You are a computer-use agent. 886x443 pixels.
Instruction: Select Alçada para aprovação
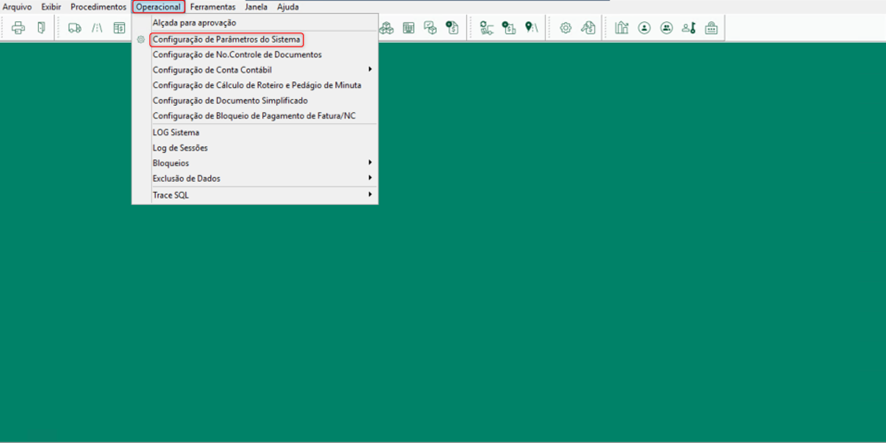(x=255, y=23)
